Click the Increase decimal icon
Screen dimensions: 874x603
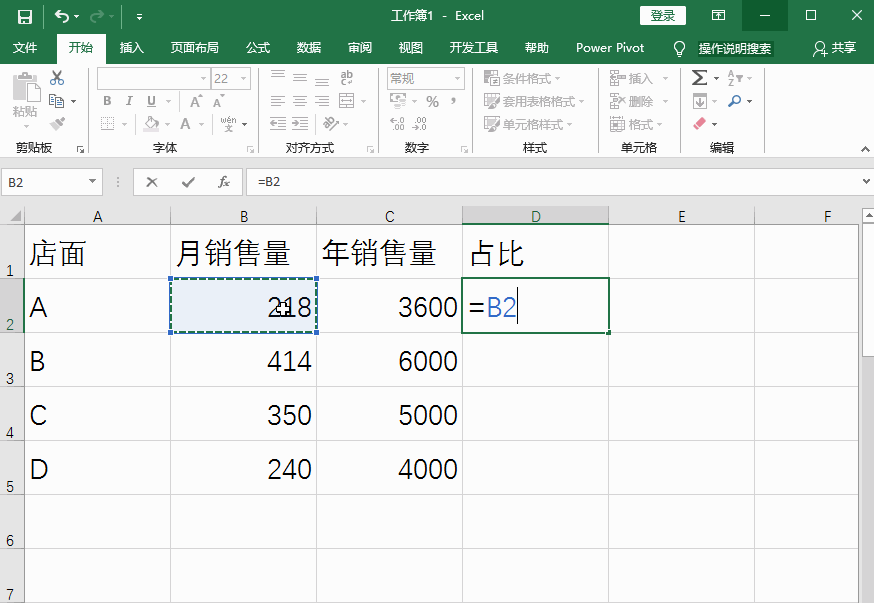[397, 124]
